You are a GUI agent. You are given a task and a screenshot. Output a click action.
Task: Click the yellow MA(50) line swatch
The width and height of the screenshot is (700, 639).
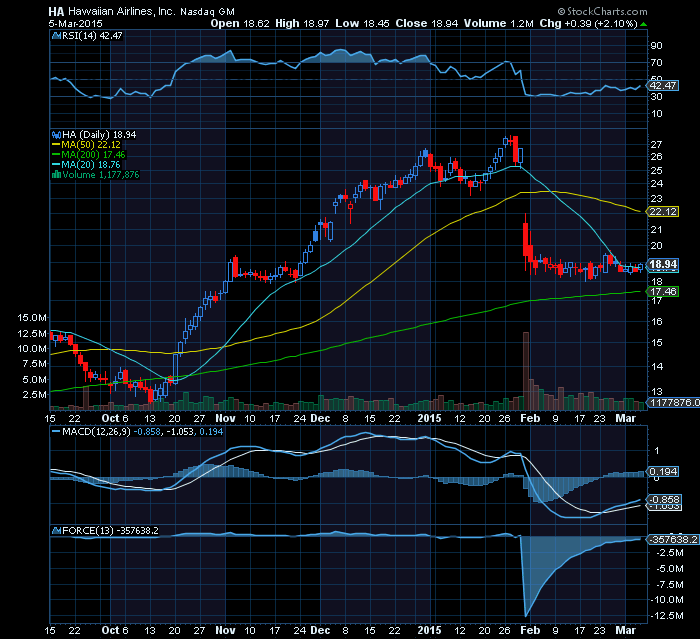pos(56,145)
